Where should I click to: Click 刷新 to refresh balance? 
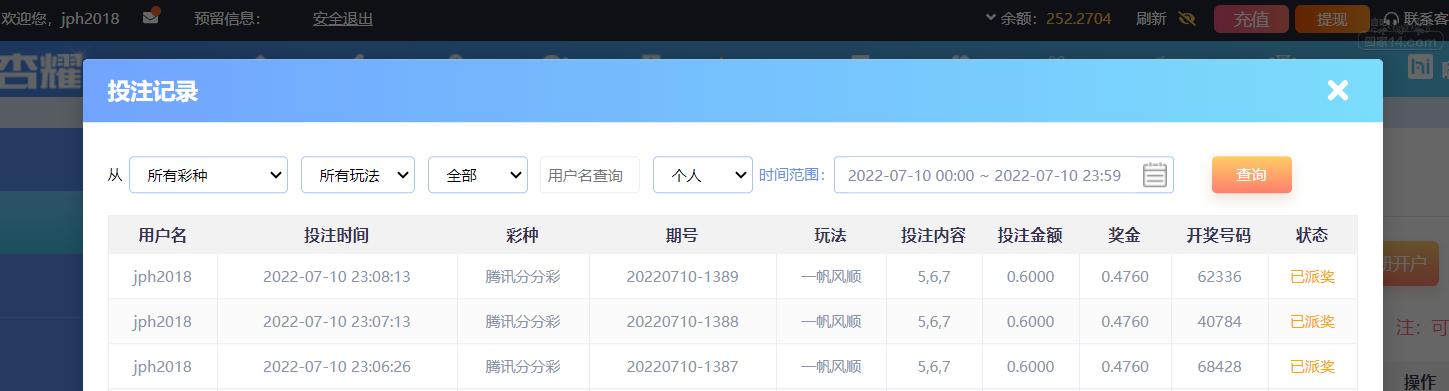coord(1151,18)
